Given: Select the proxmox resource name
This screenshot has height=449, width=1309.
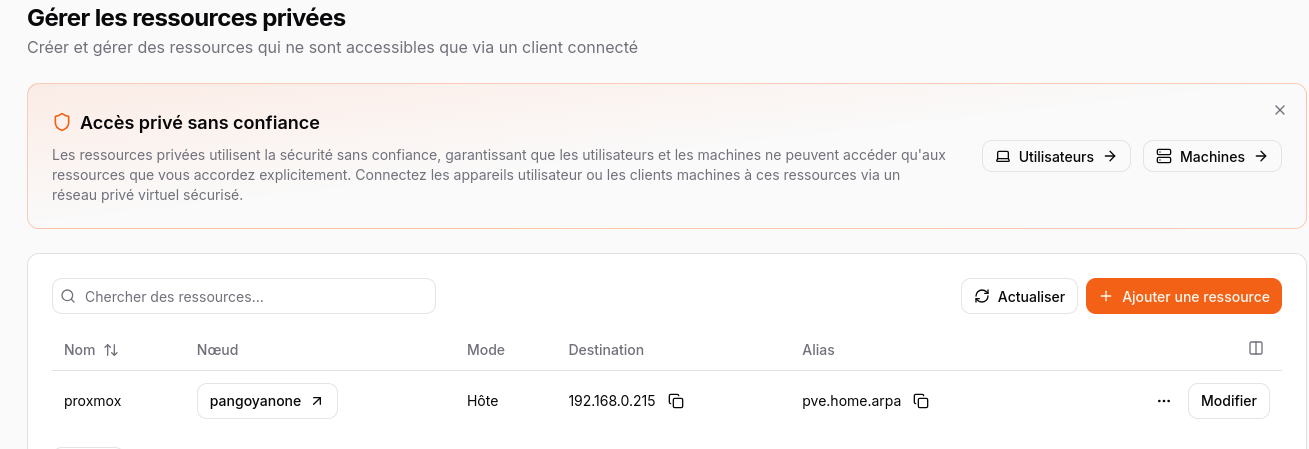Looking at the screenshot, I should [x=93, y=401].
